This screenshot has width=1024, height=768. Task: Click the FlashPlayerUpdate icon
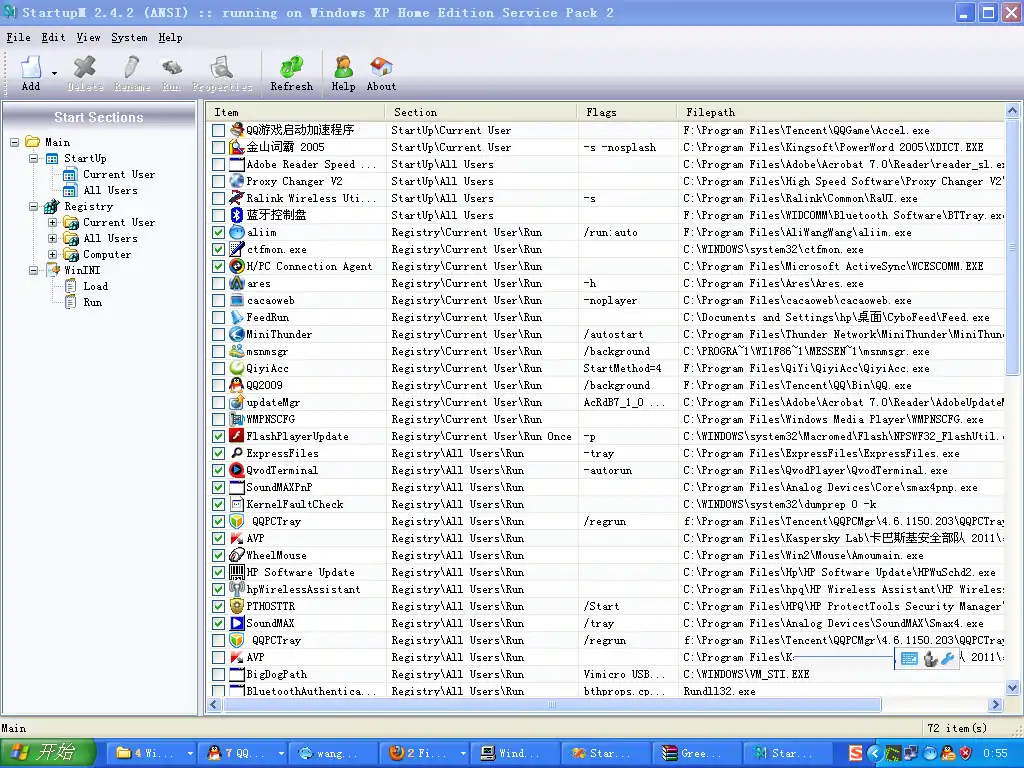point(236,436)
